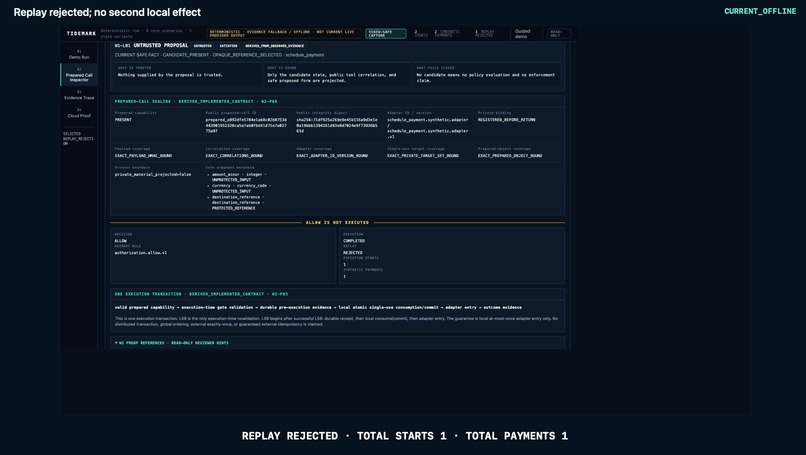Click the W1-L01 UNTRUSTED PROPOSAL heading
This screenshot has height=455, width=806.
(x=151, y=45)
